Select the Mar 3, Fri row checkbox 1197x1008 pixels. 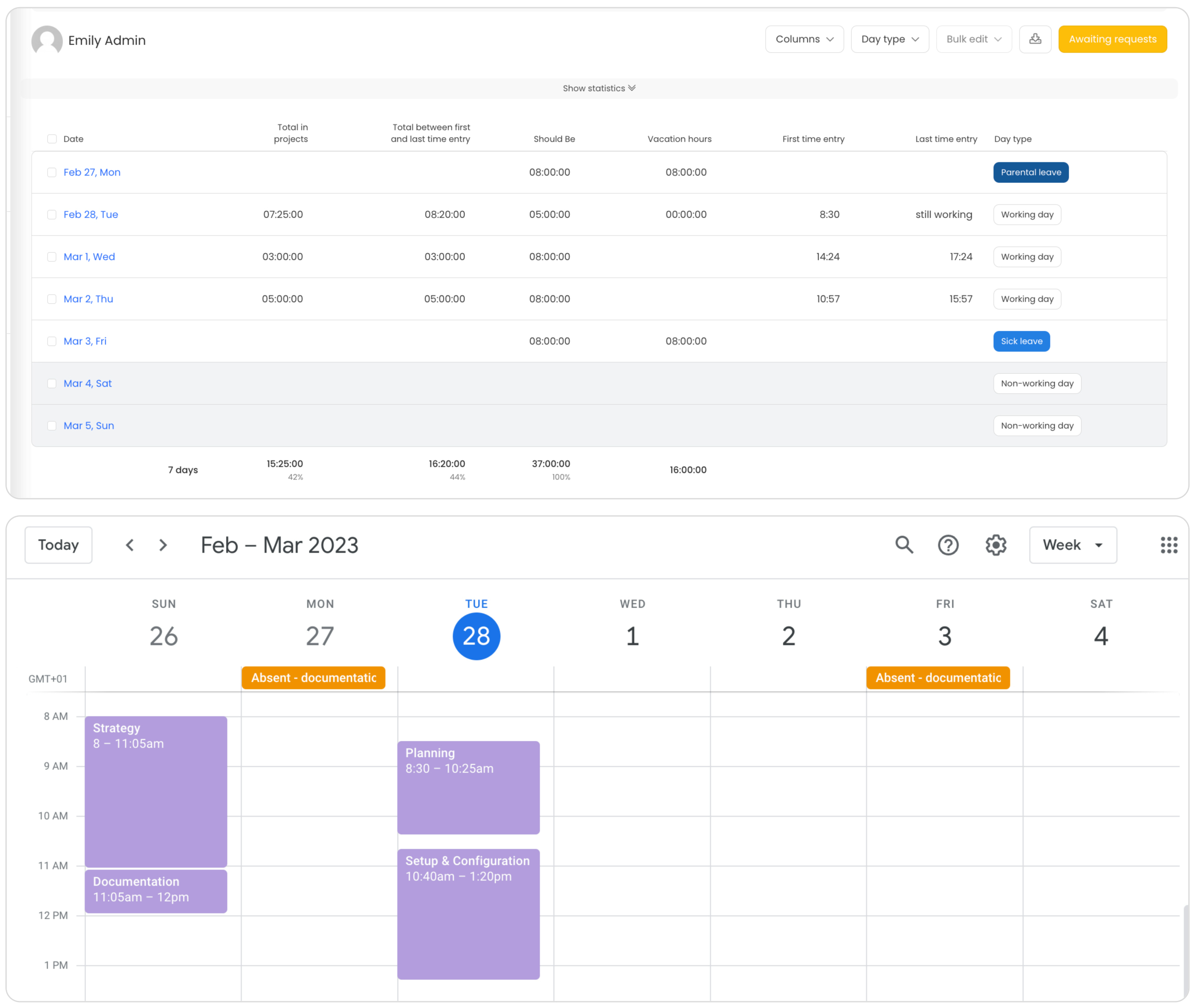pos(52,341)
